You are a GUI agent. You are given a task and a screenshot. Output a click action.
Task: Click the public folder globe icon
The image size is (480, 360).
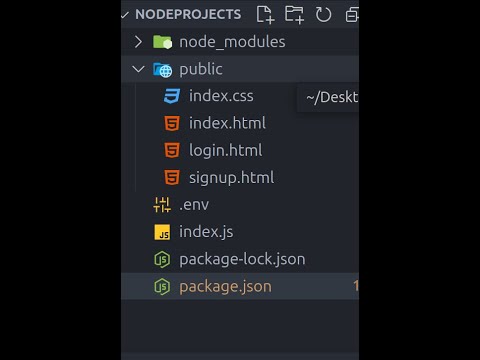pyautogui.click(x=163, y=70)
